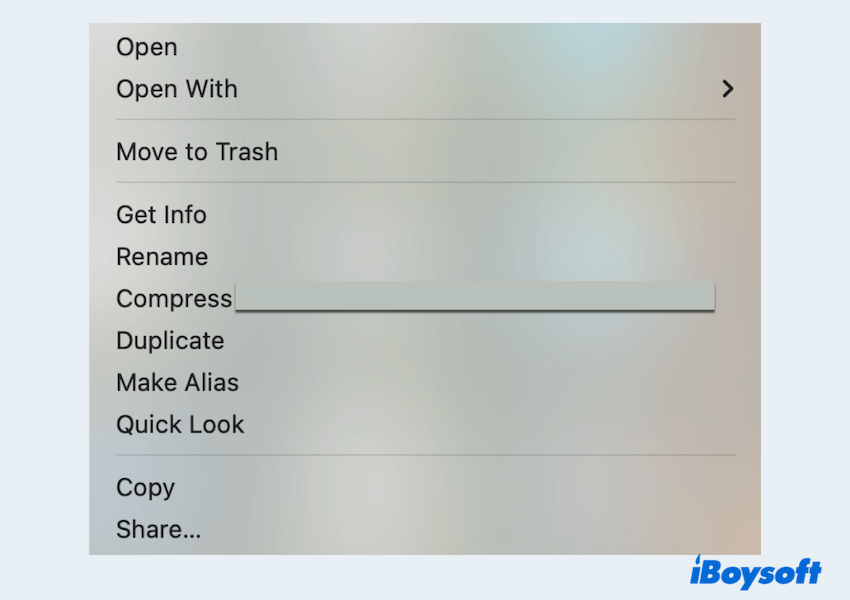Select the Rename option
The image size is (850, 600).
[162, 257]
